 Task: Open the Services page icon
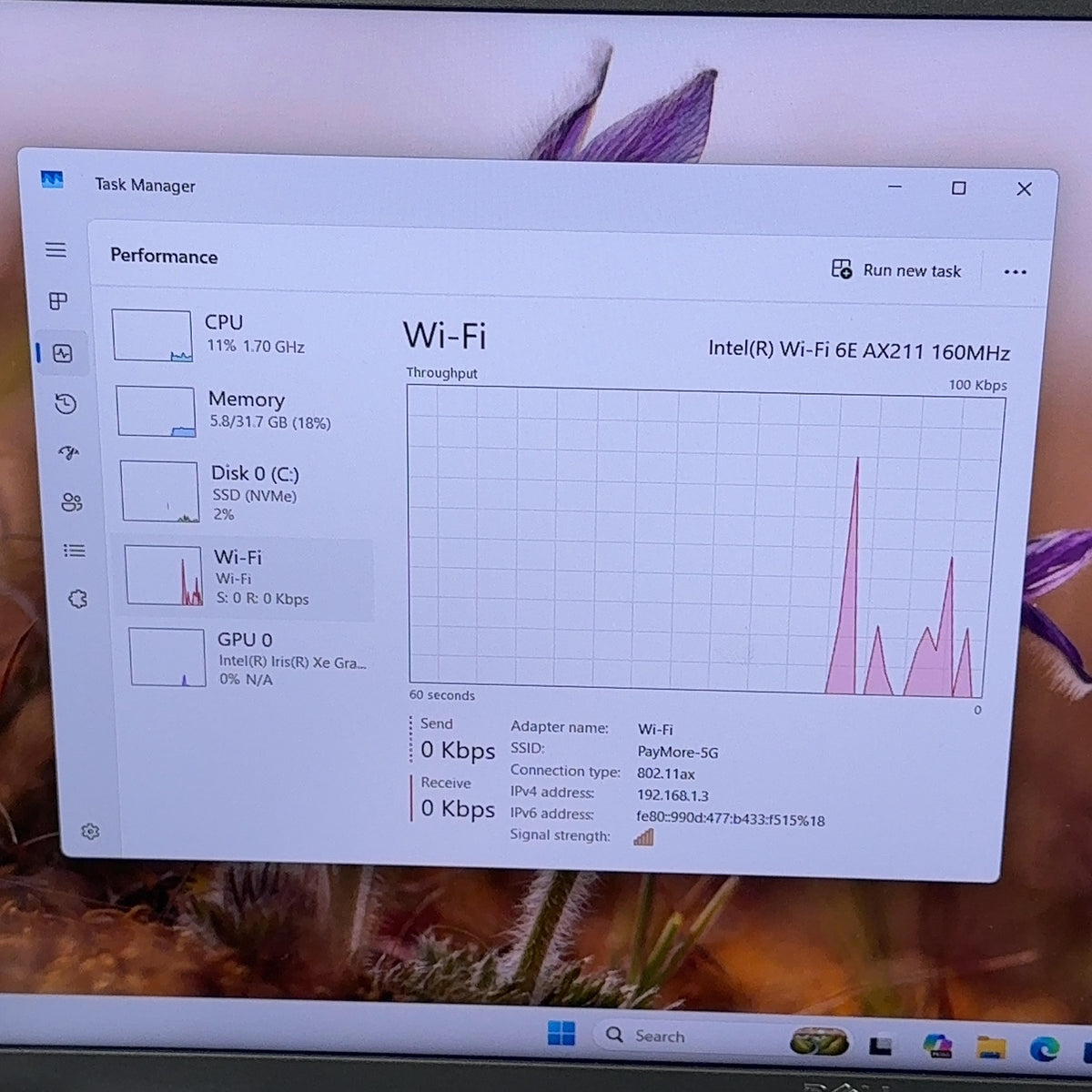pyautogui.click(x=78, y=599)
